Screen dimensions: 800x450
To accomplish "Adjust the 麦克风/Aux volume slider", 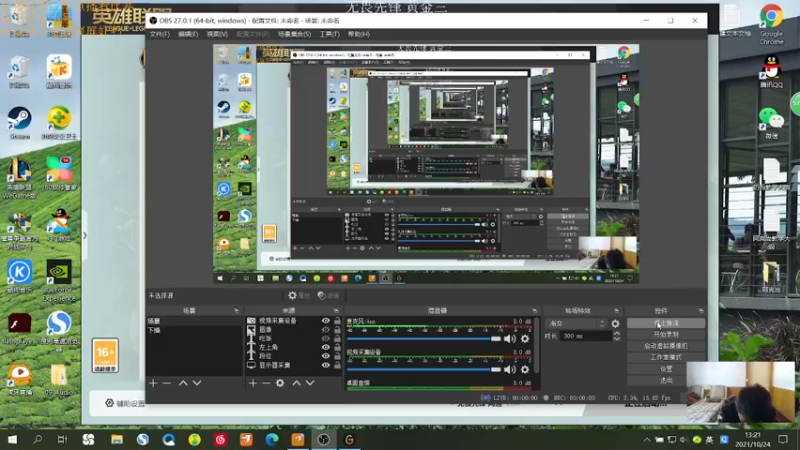I will (423, 339).
